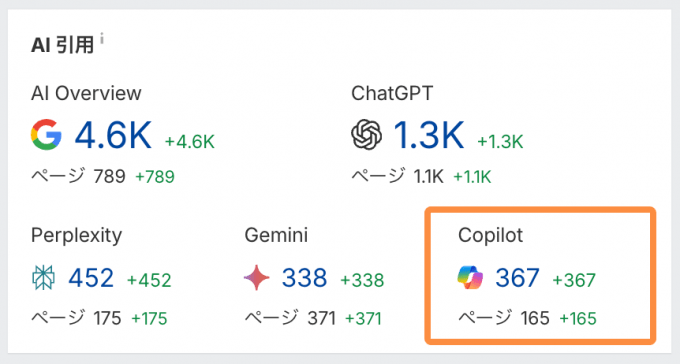Viewport: 680px width, 364px height.
Task: Open the 1.3K ChatGPT citations
Action: (x=428, y=135)
